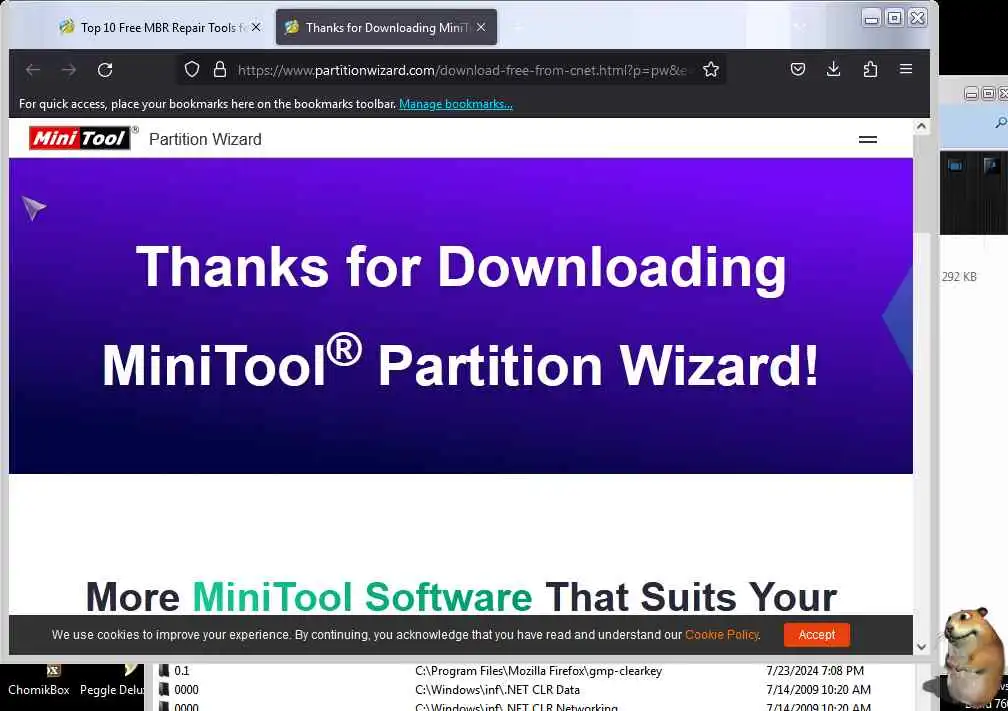
Task: Open the MiniTool site navigation menu
Action: pos(867,139)
